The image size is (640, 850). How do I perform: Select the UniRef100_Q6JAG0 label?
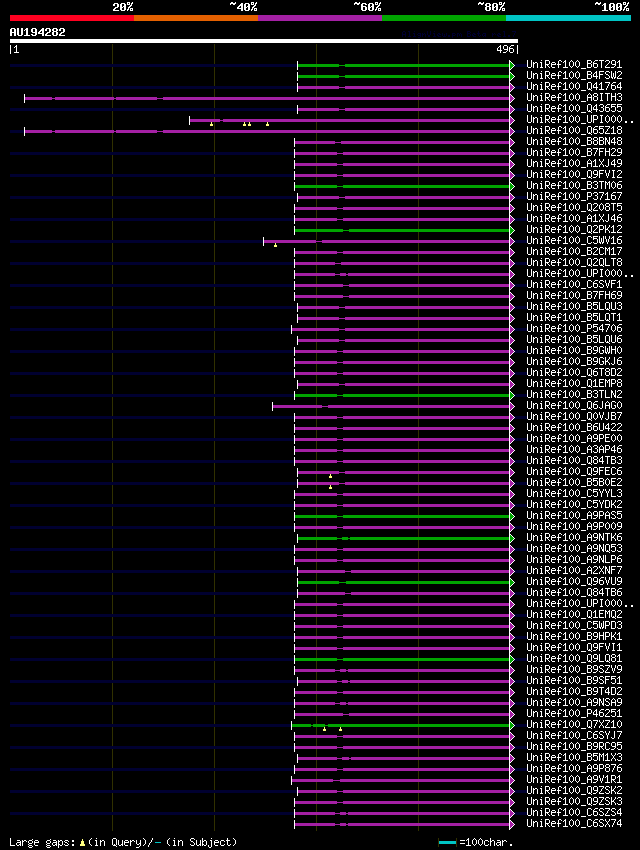coord(574,405)
